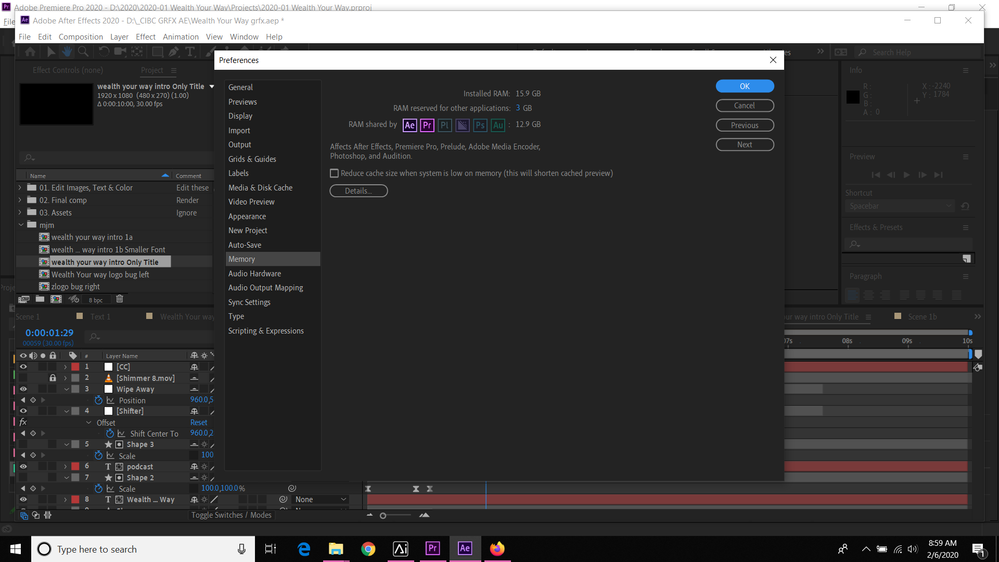
Task: Click the Au icon beside RAM shared by
Action: click(498, 125)
